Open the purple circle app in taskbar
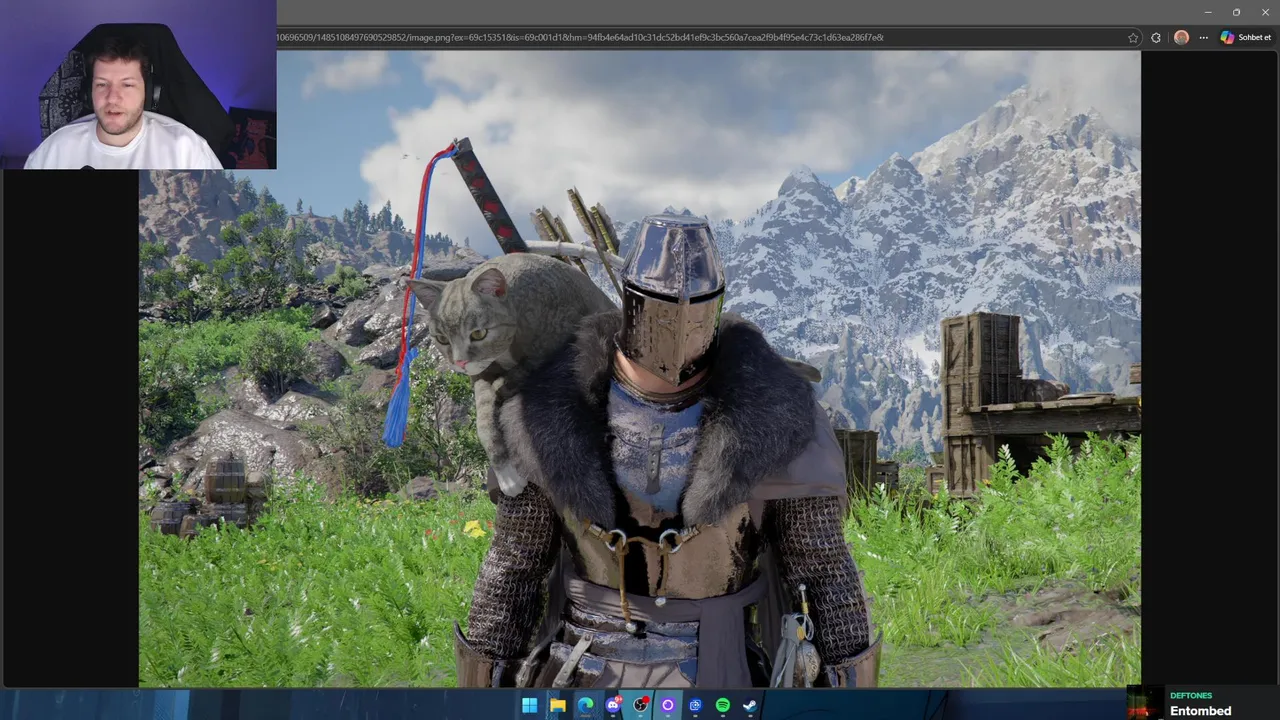 click(668, 705)
